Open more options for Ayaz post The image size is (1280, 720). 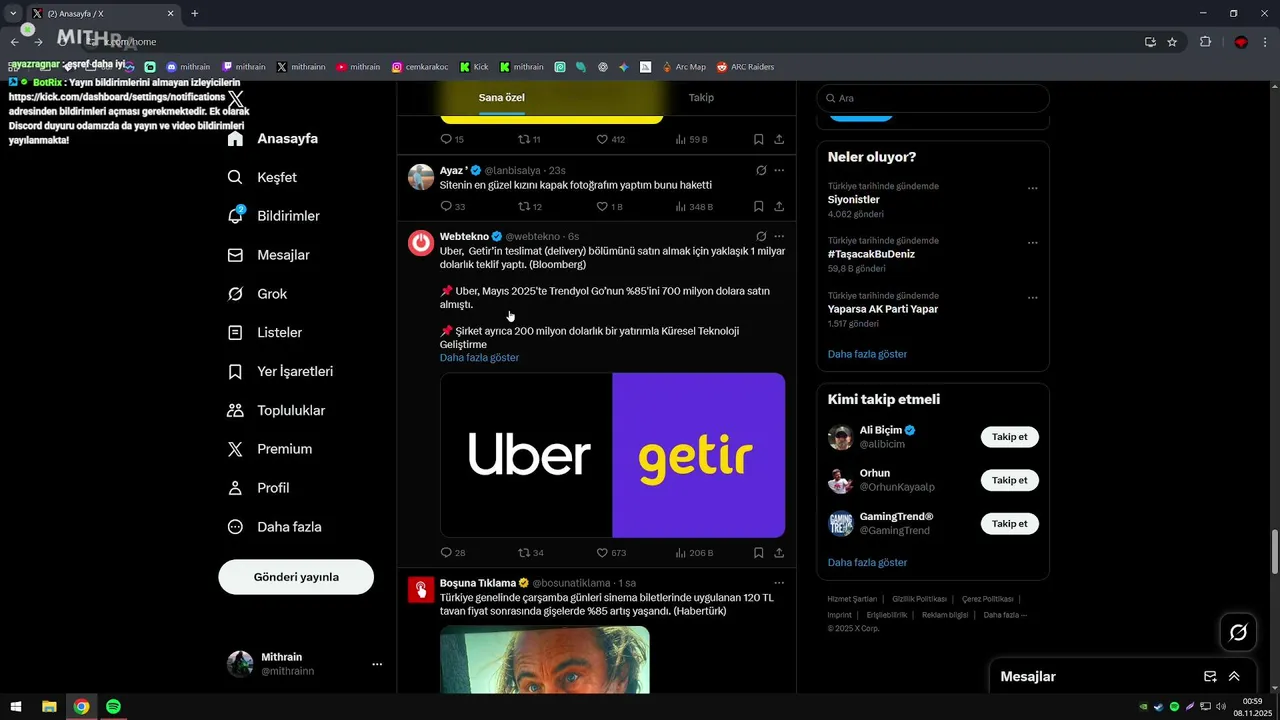[x=779, y=171]
